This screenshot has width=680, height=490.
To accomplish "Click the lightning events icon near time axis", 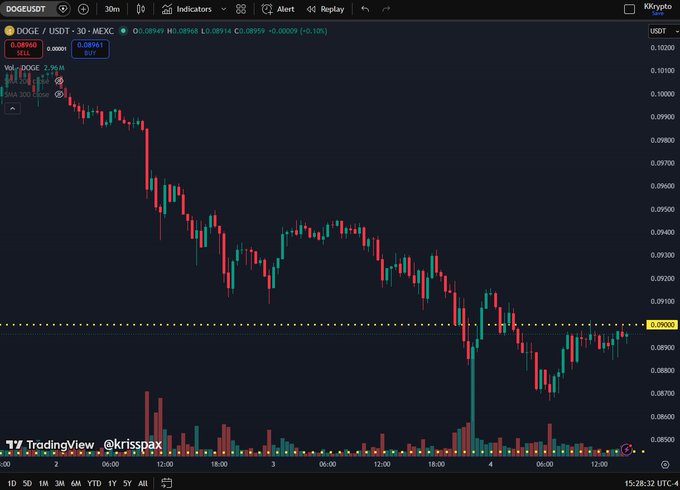I will tap(626, 449).
